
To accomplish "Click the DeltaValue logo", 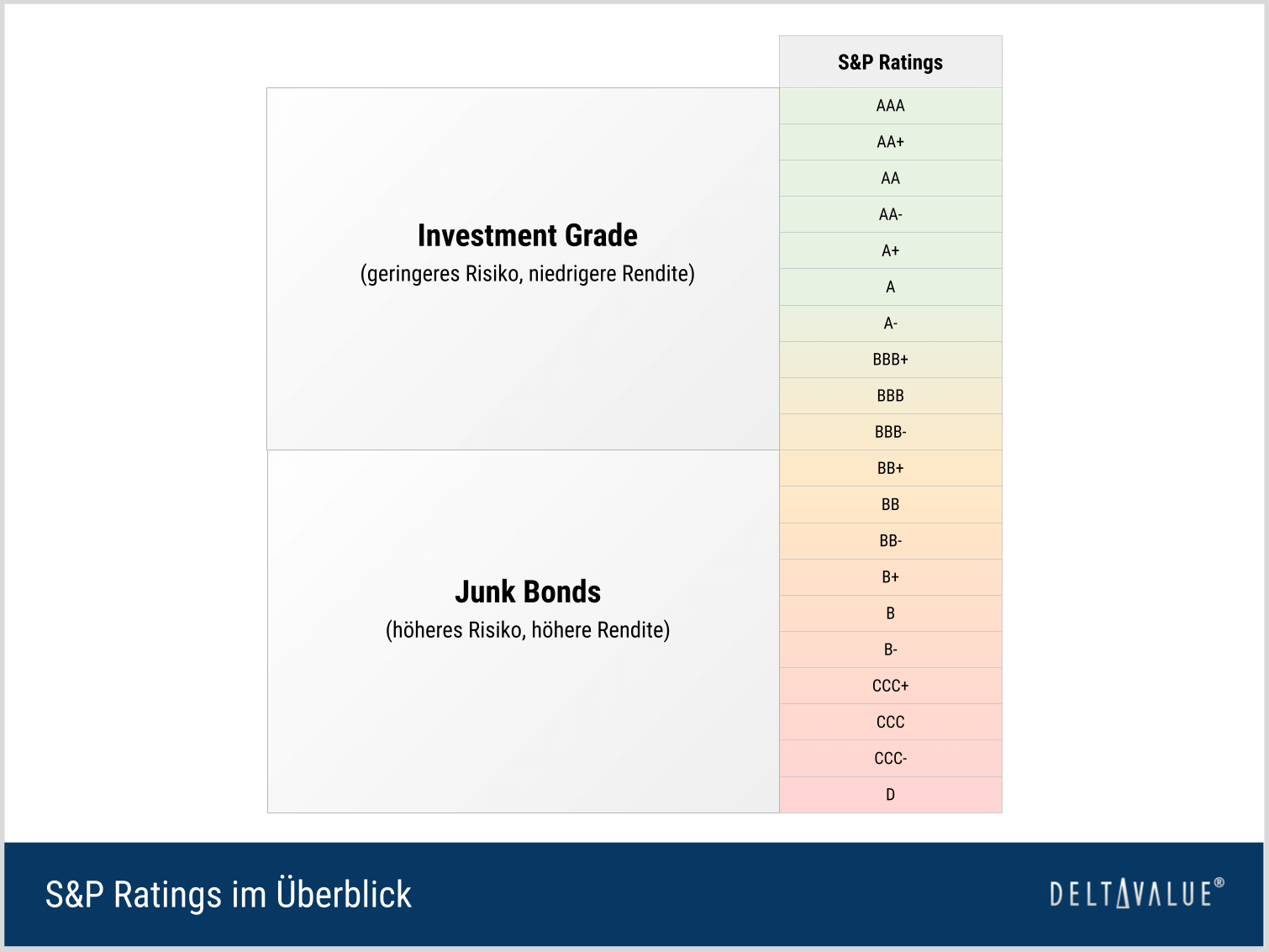I will pos(1136,893).
